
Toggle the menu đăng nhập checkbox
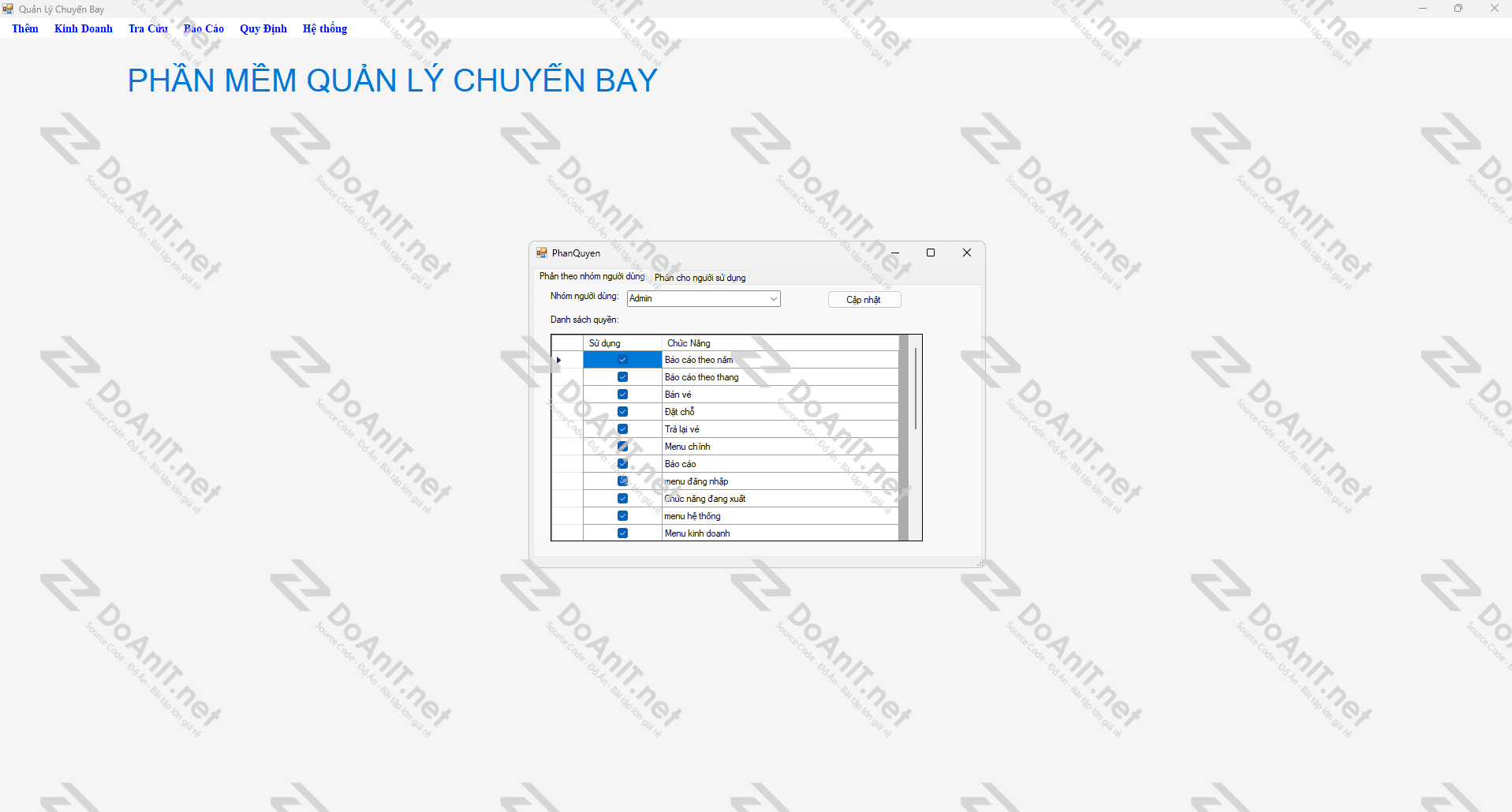coord(622,481)
